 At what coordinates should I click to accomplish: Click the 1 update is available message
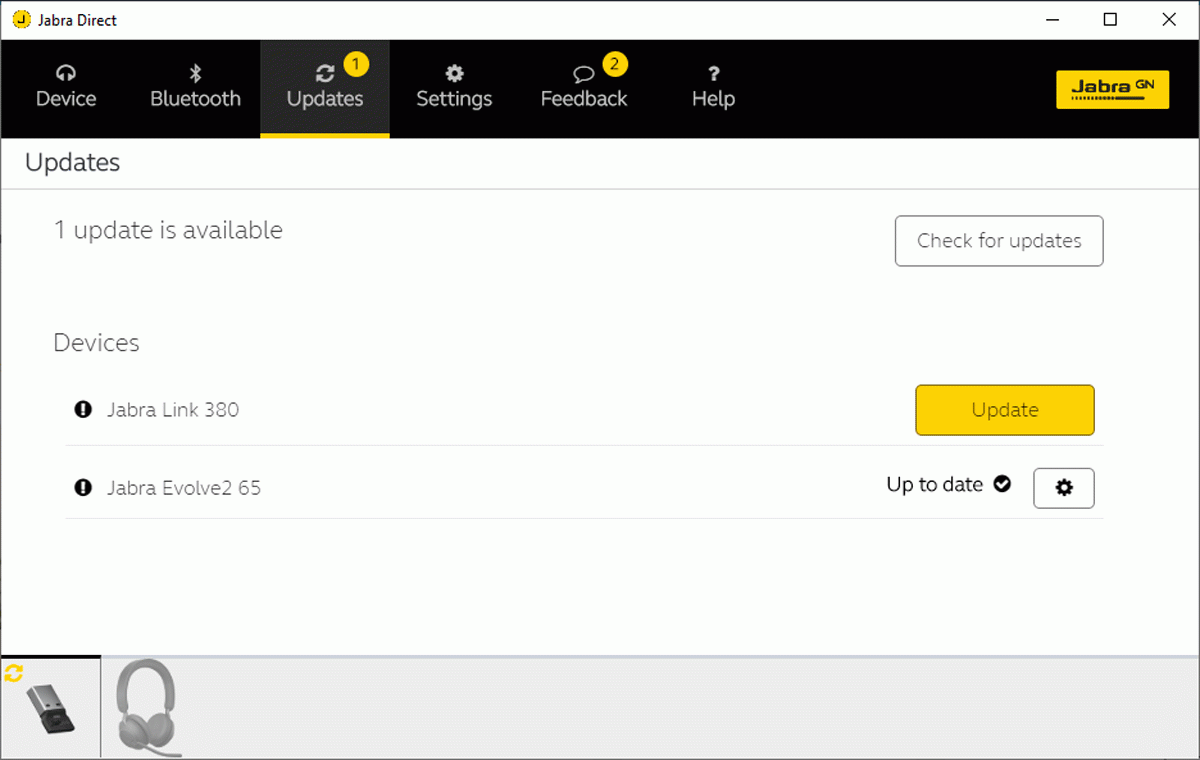(168, 230)
